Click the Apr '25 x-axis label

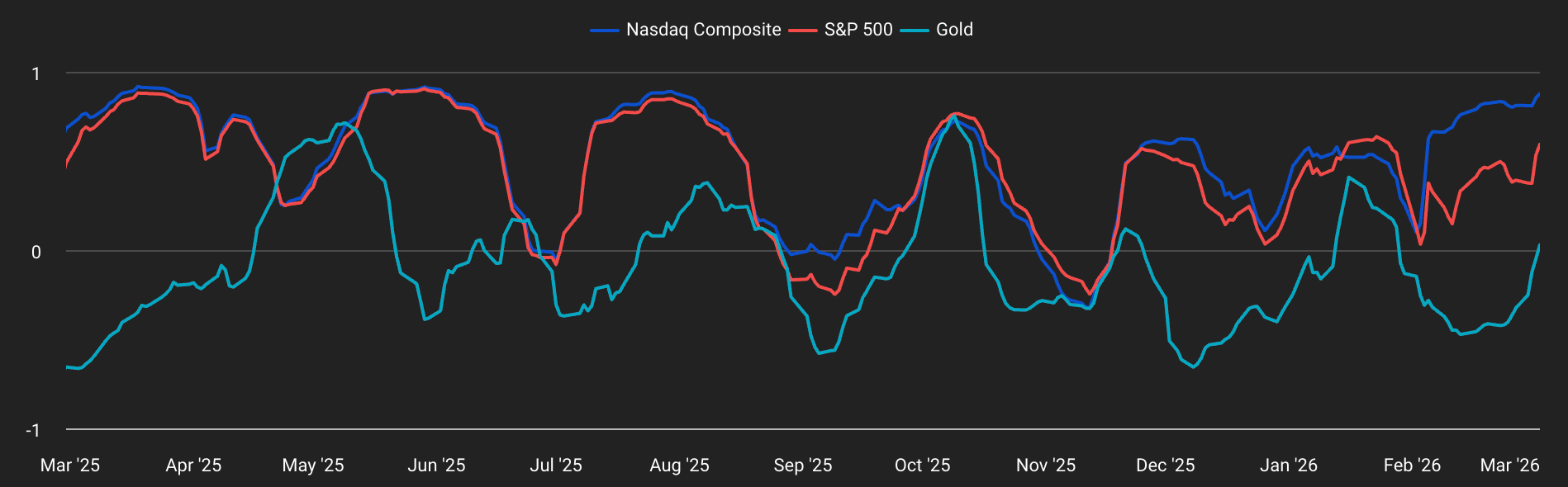[193, 466]
